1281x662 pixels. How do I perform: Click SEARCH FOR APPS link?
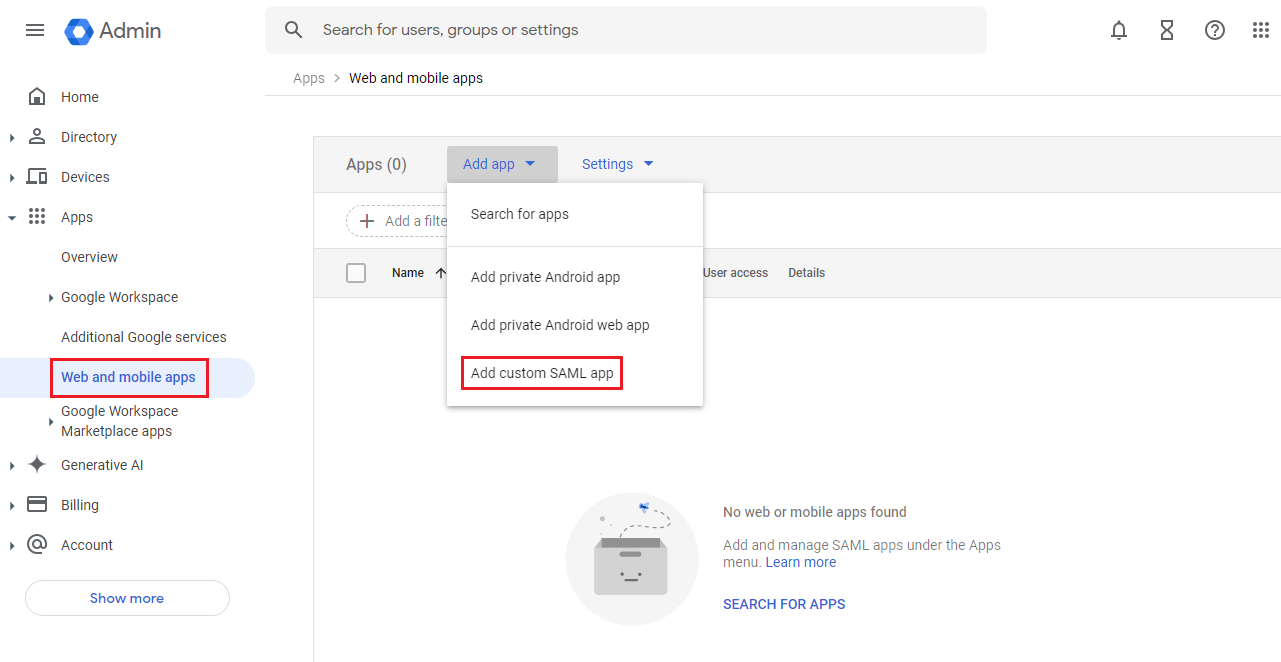pos(784,604)
